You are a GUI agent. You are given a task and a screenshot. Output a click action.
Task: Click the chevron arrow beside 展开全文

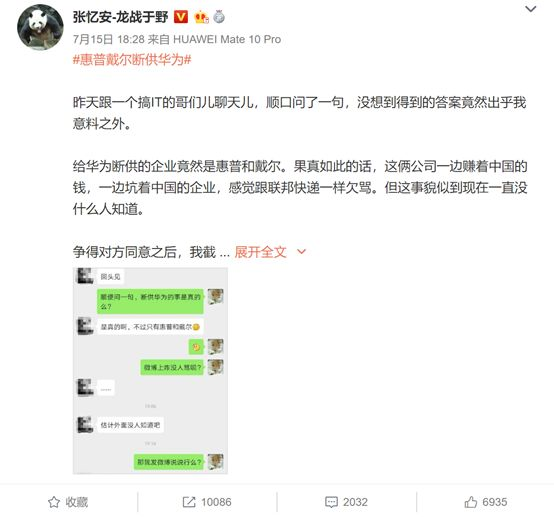301,252
